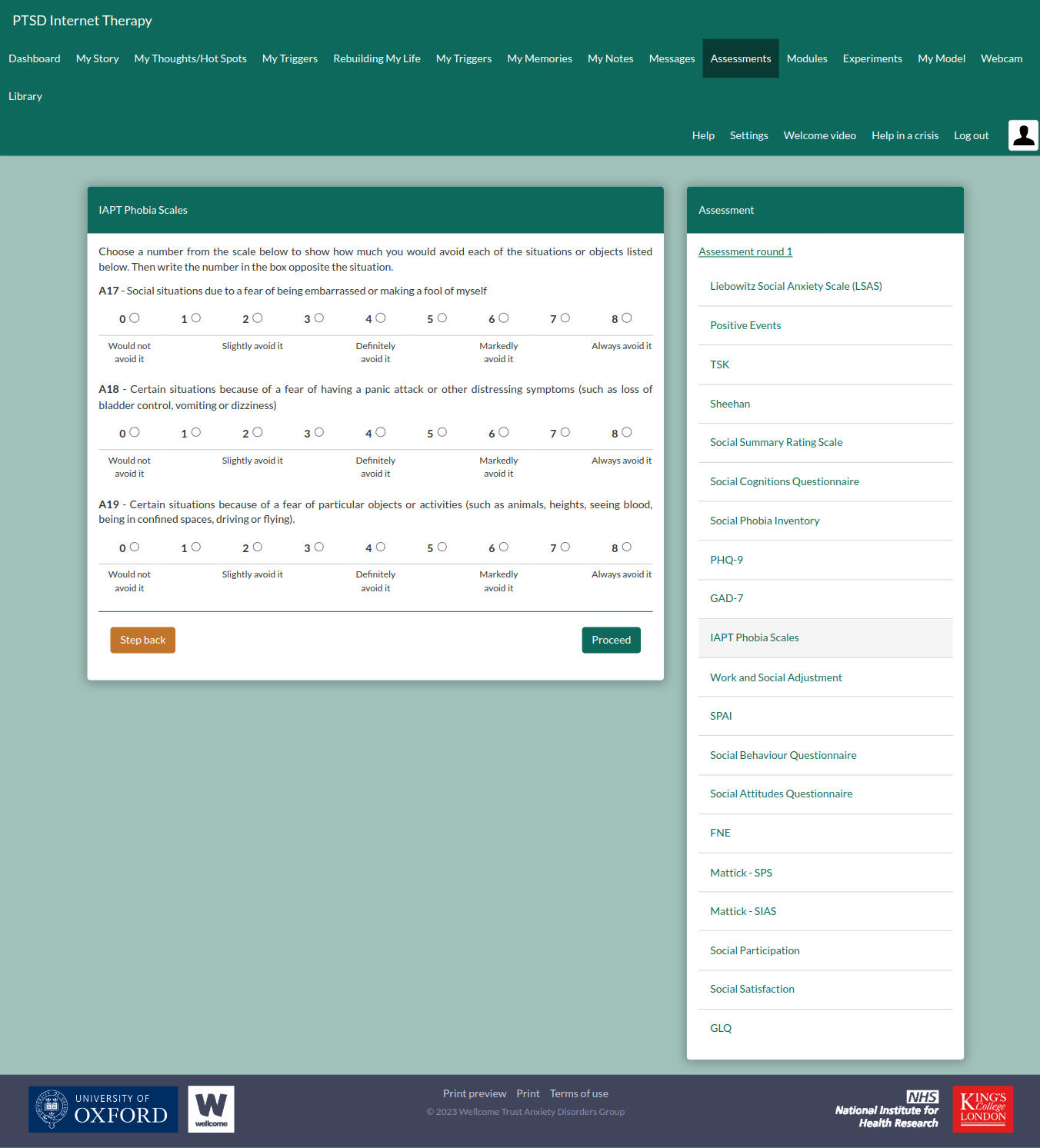Select rating 0 for question A17
The height and width of the screenshot is (1148, 1040).
[135, 318]
